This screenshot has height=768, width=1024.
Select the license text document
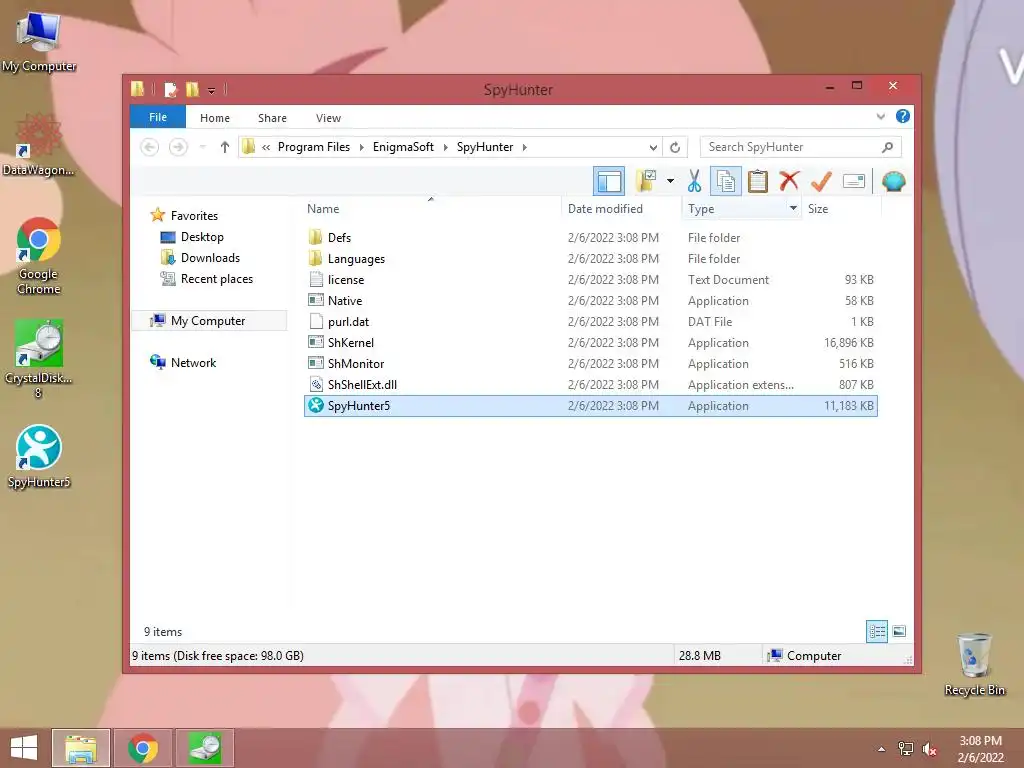click(590, 280)
